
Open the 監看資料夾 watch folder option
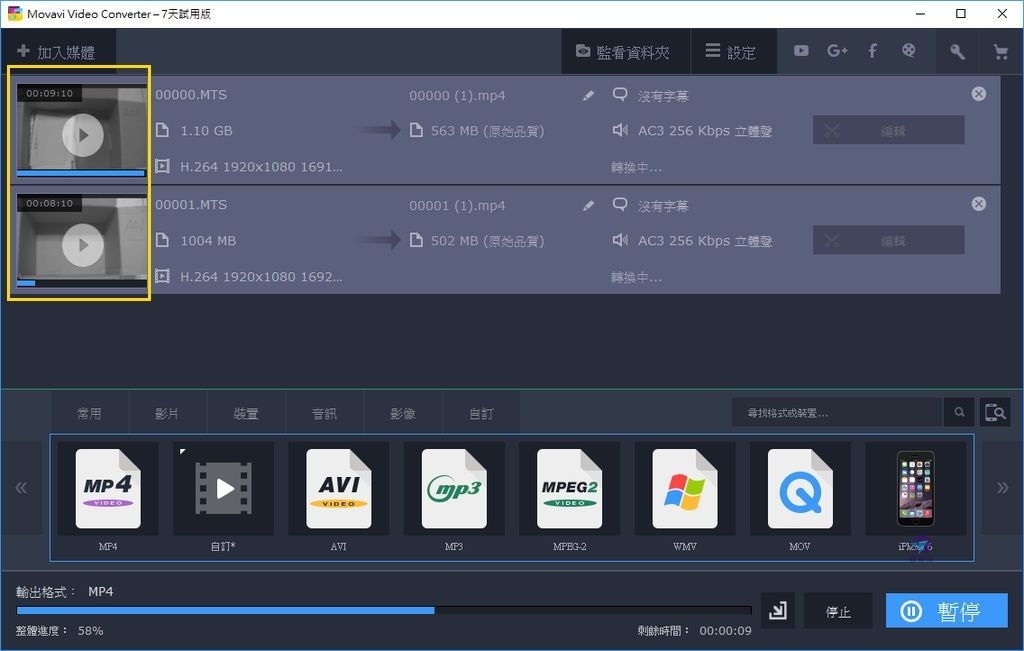click(625, 52)
